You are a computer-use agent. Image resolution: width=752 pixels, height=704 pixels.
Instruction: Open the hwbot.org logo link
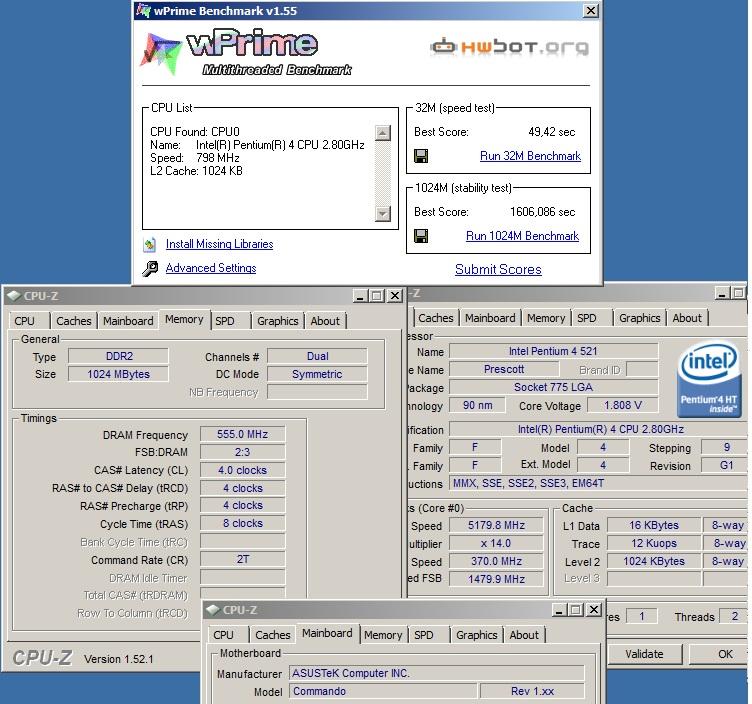pyautogui.click(x=509, y=47)
